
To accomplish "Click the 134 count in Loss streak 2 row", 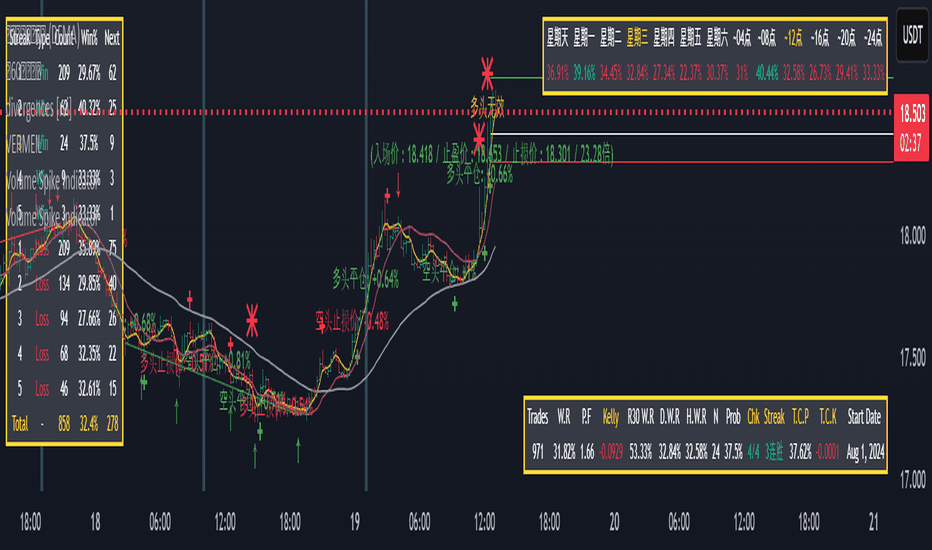I will [x=64, y=283].
